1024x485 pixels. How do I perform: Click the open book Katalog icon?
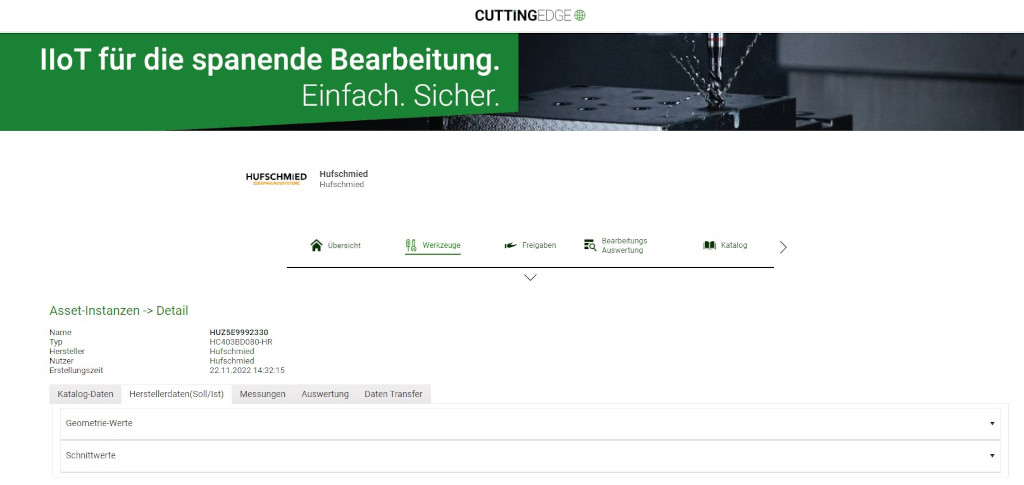(709, 245)
